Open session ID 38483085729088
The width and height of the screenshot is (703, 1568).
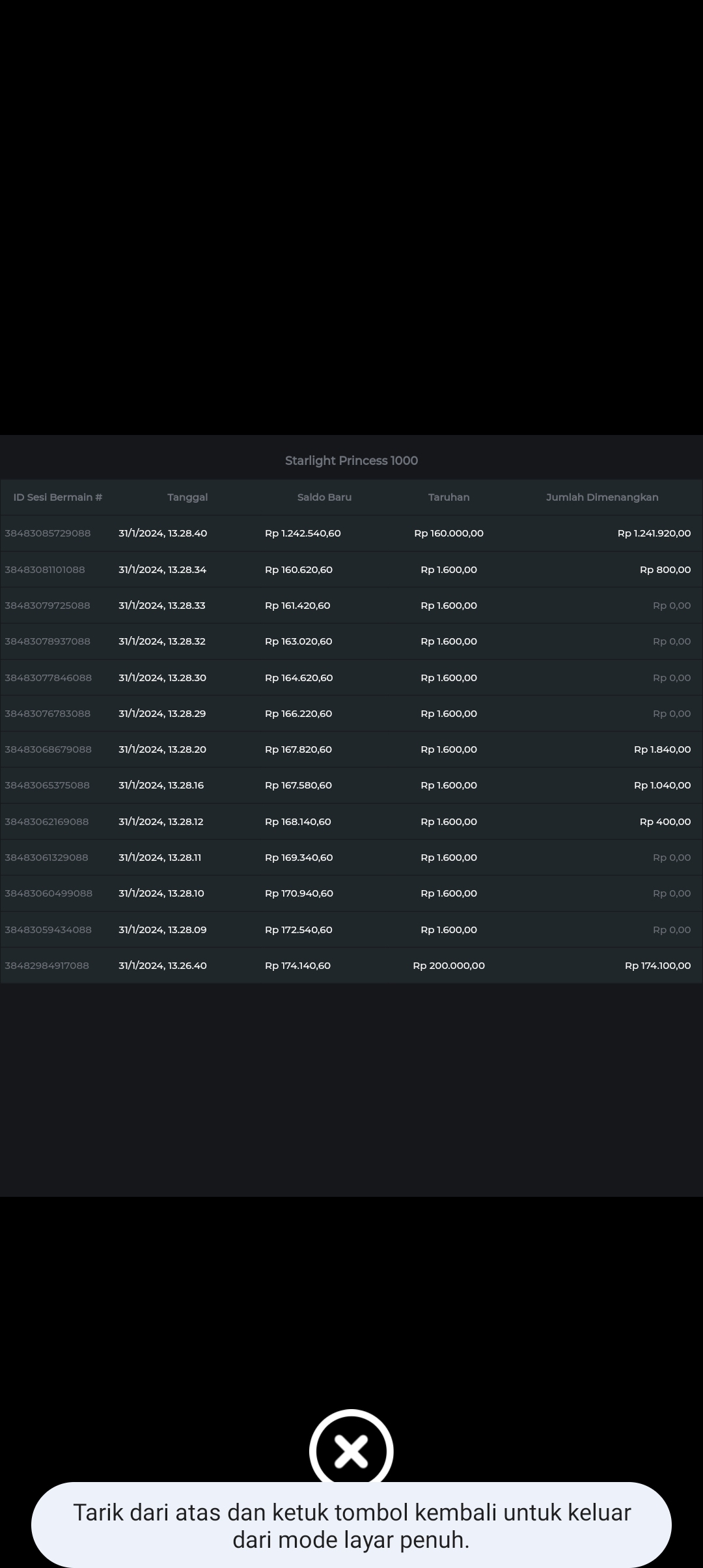pos(48,533)
